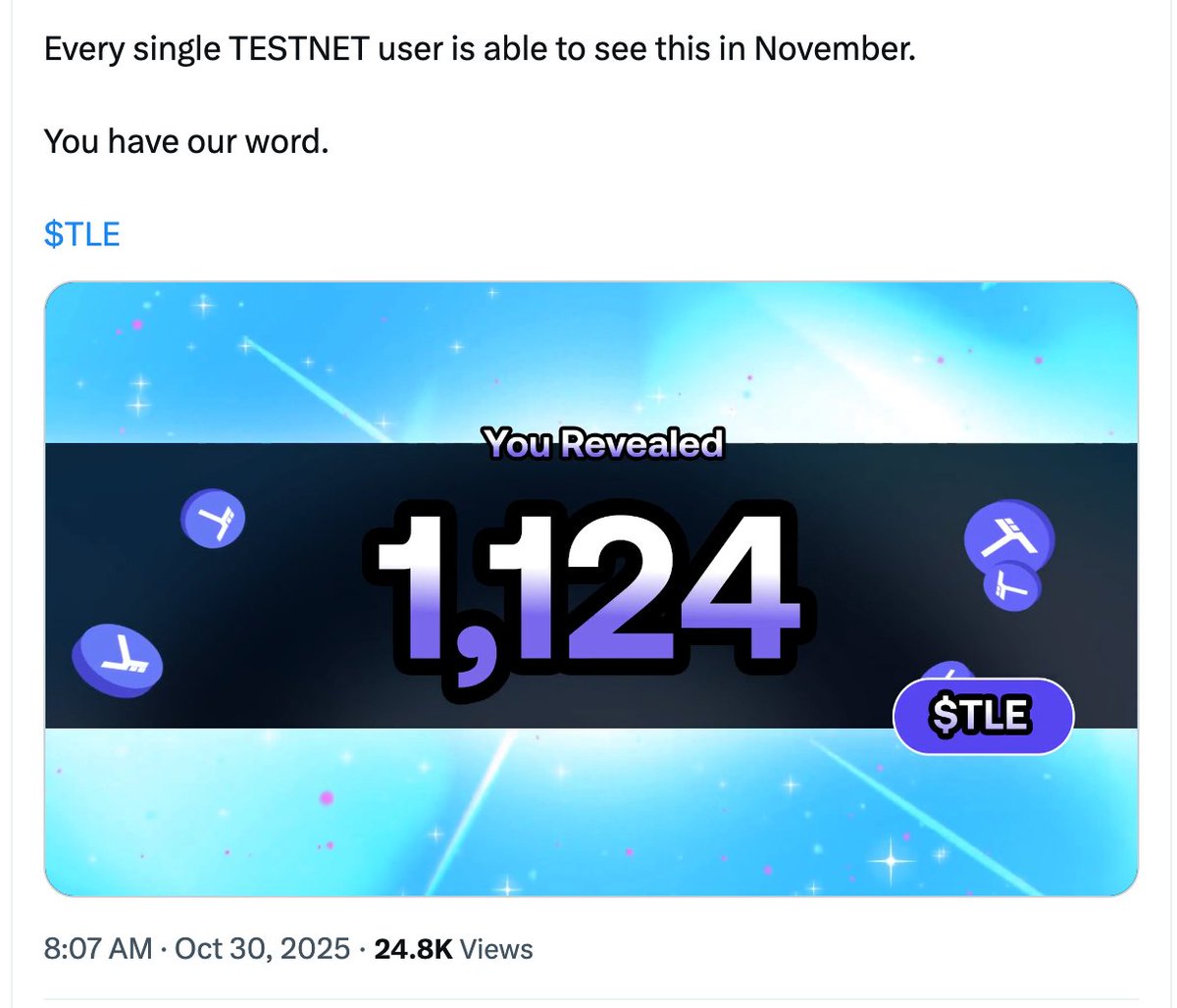Click the large white sparkle at image bottom-right

click(894, 861)
